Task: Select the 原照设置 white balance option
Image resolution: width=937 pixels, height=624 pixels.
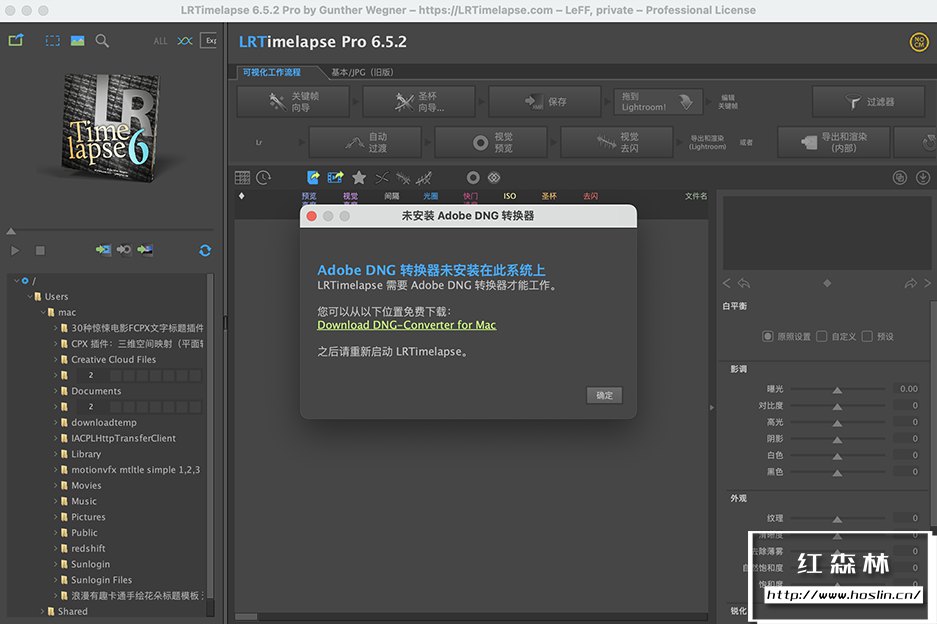Action: pyautogui.click(x=767, y=337)
